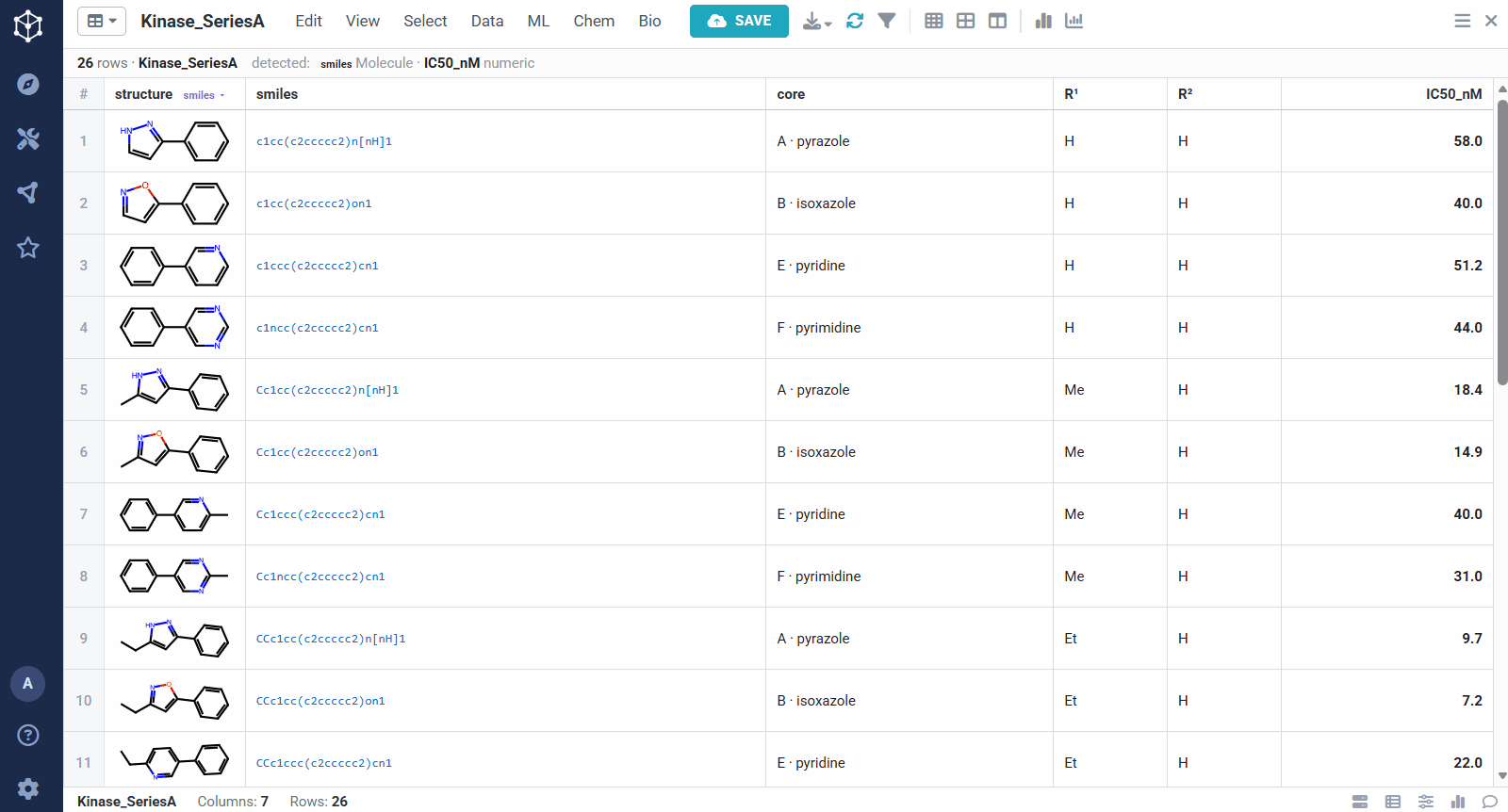This screenshot has height=812, width=1508.
Task: Open the Edit menu
Action: (308, 21)
